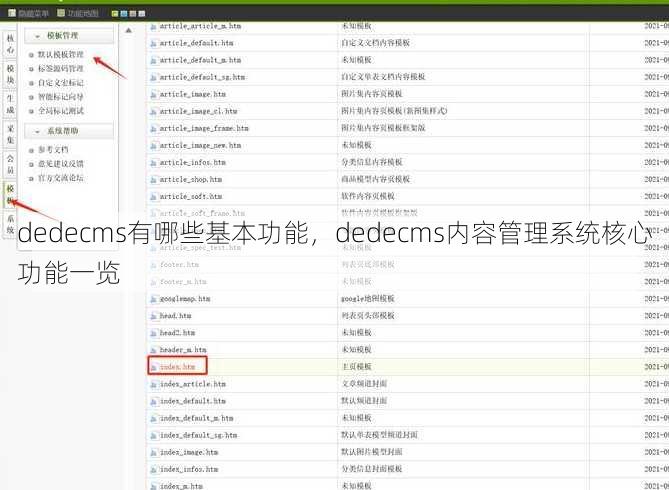The image size is (669, 490).
Task: Click file icon beside index_default.htm
Action: pyautogui.click(x=154, y=401)
